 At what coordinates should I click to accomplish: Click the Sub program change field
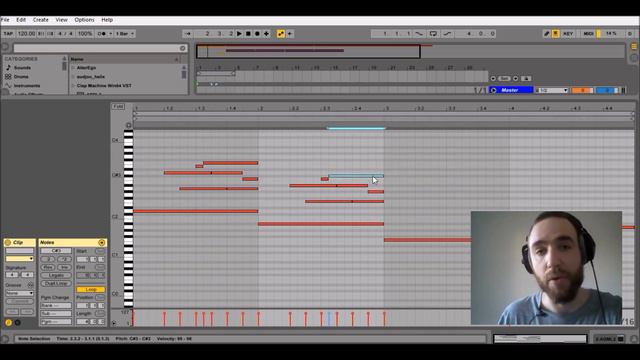tap(56, 314)
